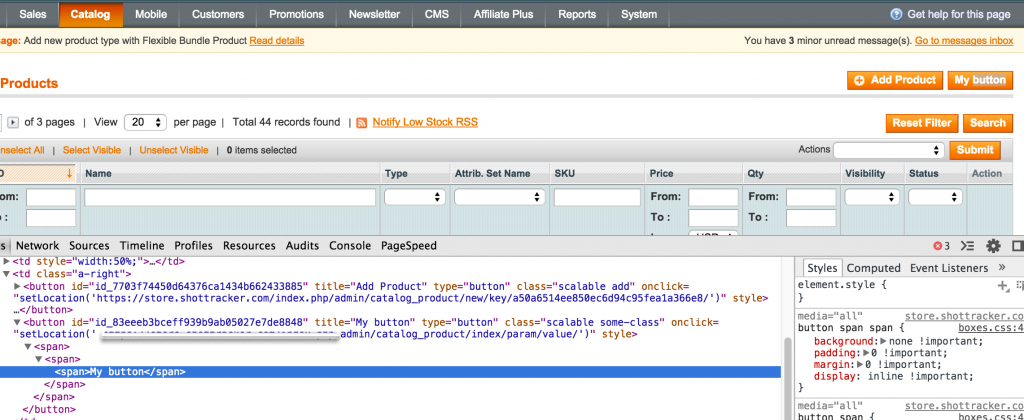Sort by the SKU column header

tap(564, 173)
